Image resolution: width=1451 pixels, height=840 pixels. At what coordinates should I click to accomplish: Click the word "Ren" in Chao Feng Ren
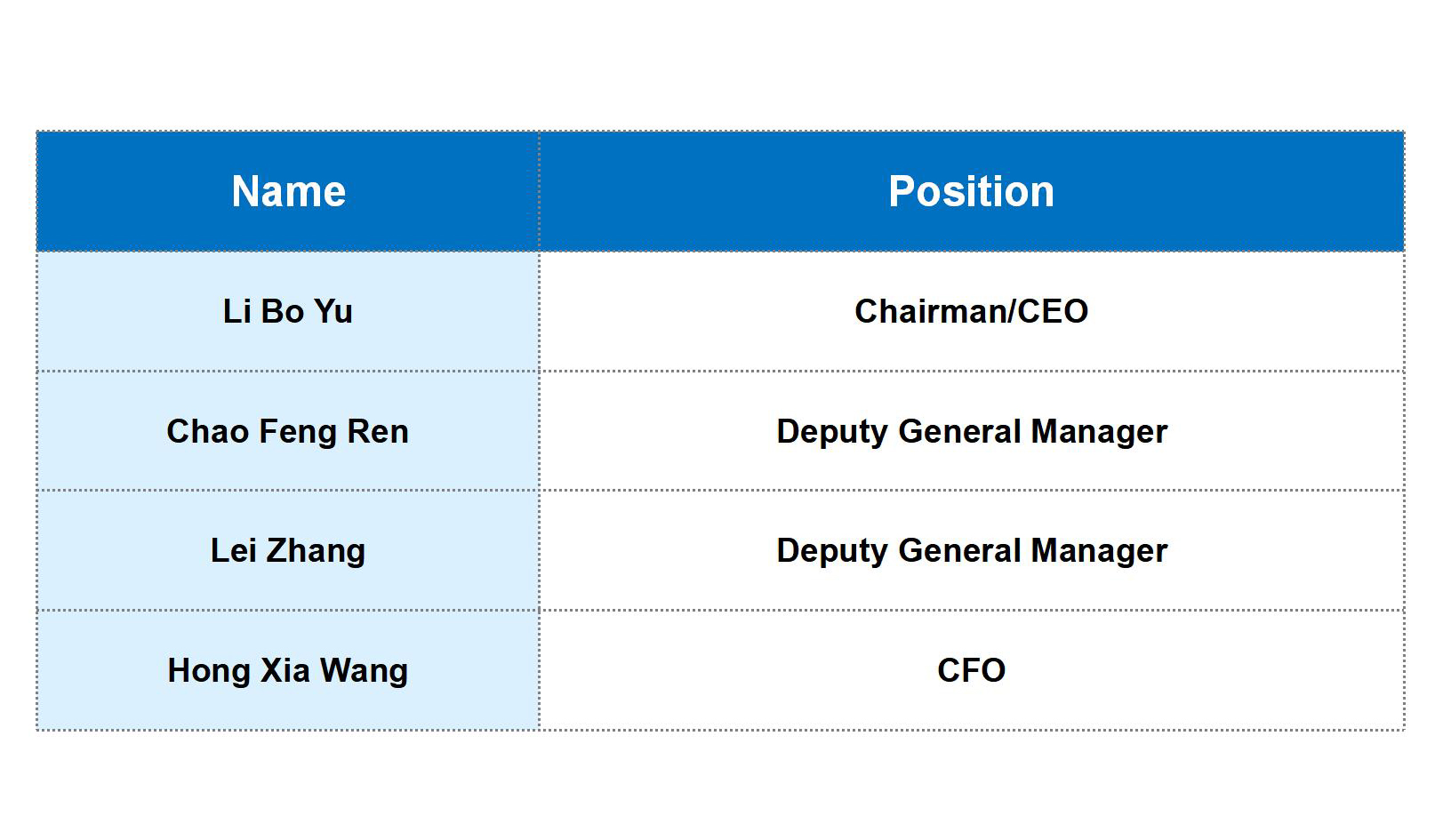[378, 432]
